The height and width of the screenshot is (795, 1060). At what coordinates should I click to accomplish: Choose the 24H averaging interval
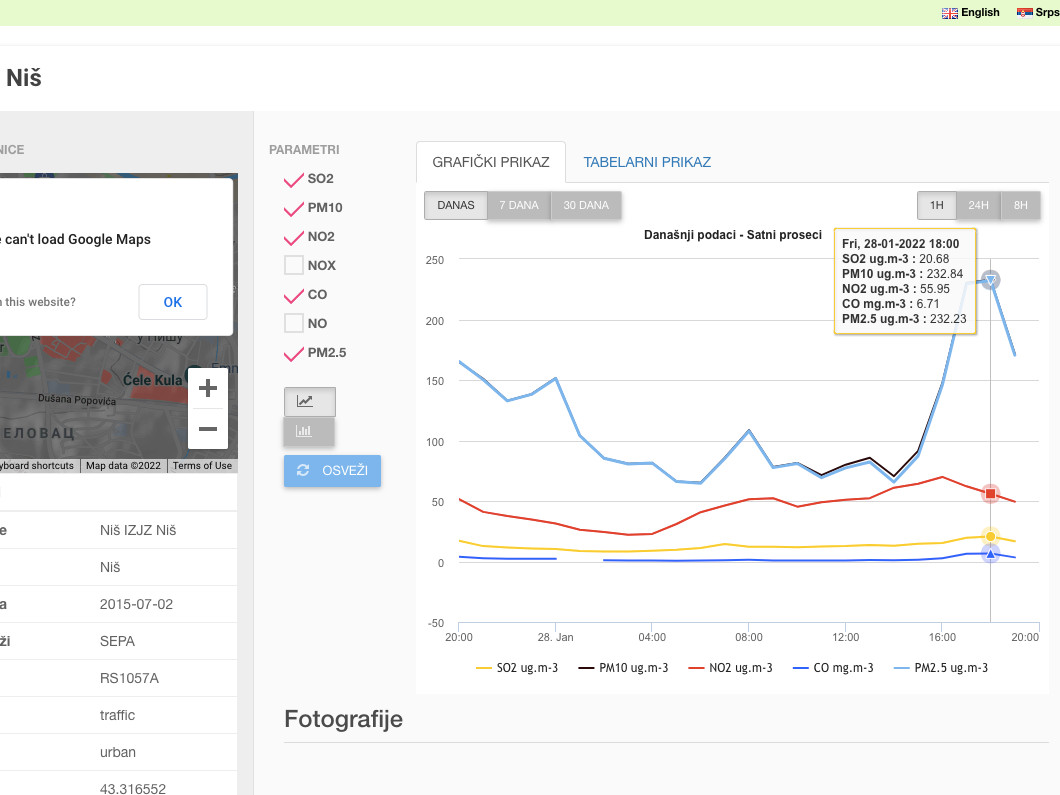pyautogui.click(x=977, y=205)
